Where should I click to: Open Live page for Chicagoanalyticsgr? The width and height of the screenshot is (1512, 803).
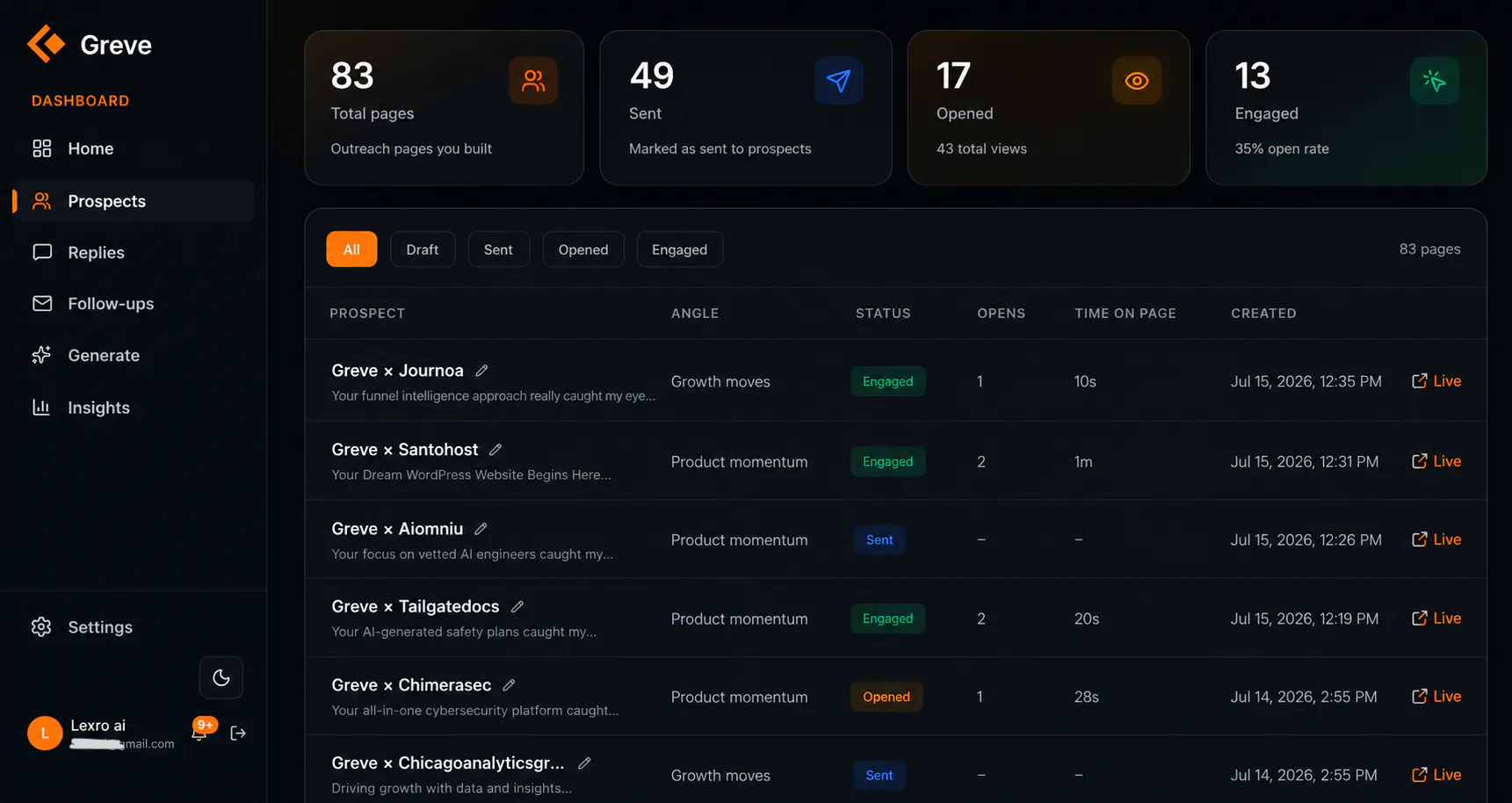1436,775
